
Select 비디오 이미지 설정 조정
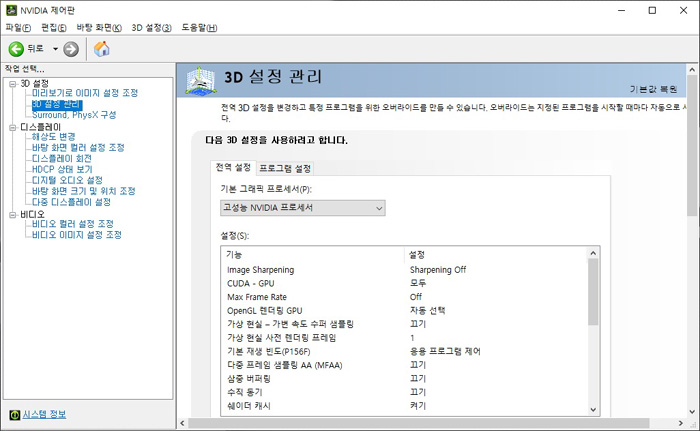76,234
